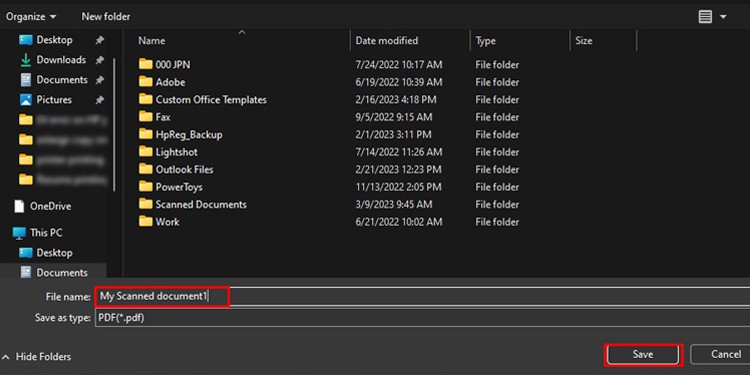Open OneDrive in navigation pane
Screen dimensions: 750x375
pos(50,207)
